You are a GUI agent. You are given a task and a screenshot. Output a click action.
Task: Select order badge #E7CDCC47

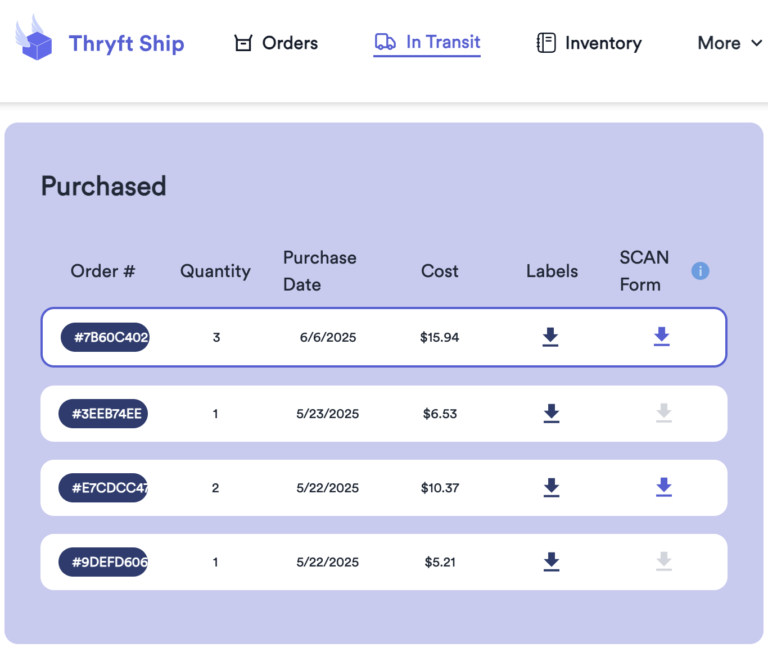(103, 488)
